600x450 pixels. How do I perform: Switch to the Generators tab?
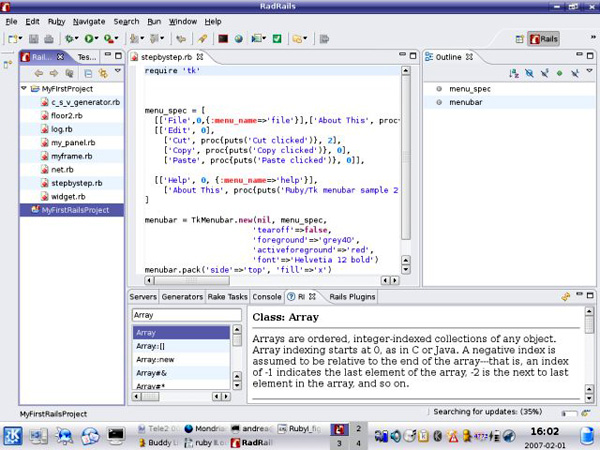[x=182, y=297]
